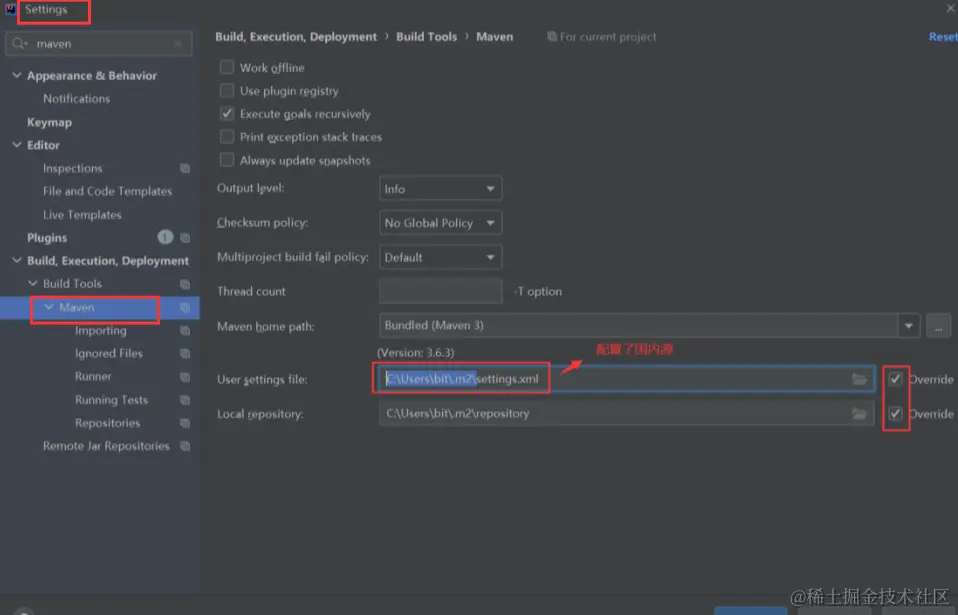The image size is (958, 615).
Task: Click the project-level icon on Maven row
Action: coord(185,307)
